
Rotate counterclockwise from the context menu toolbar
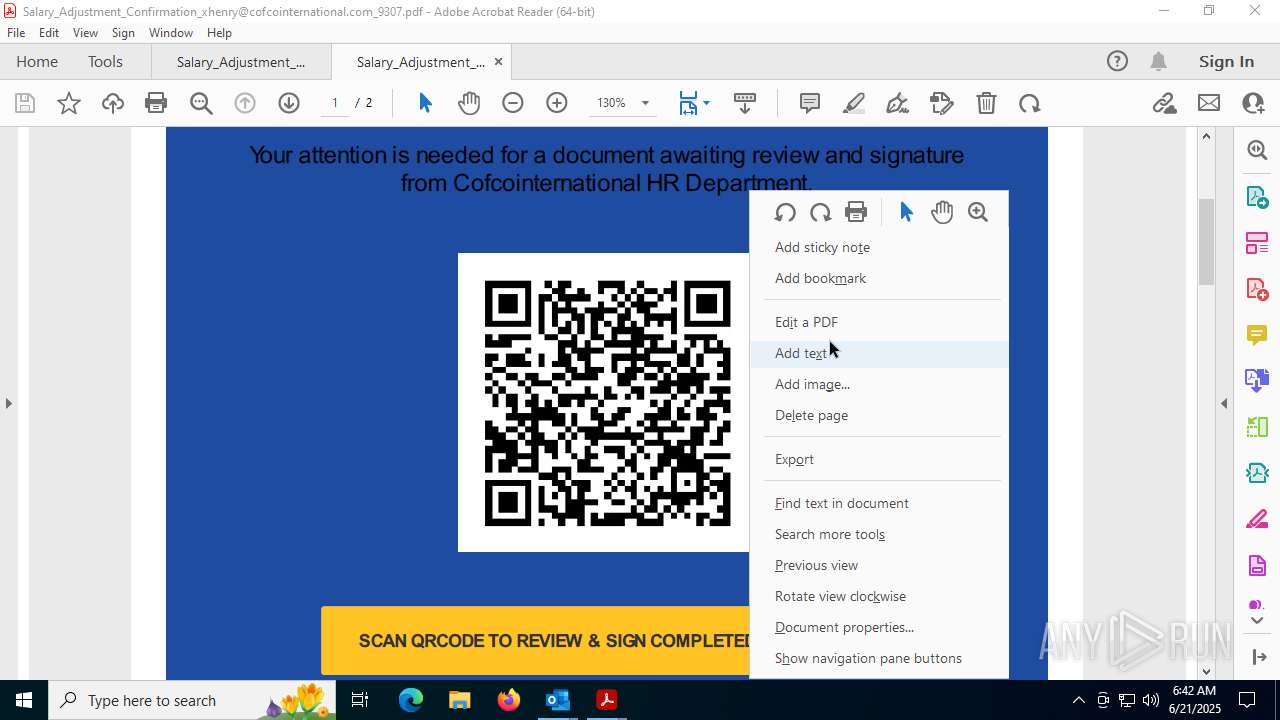point(785,212)
